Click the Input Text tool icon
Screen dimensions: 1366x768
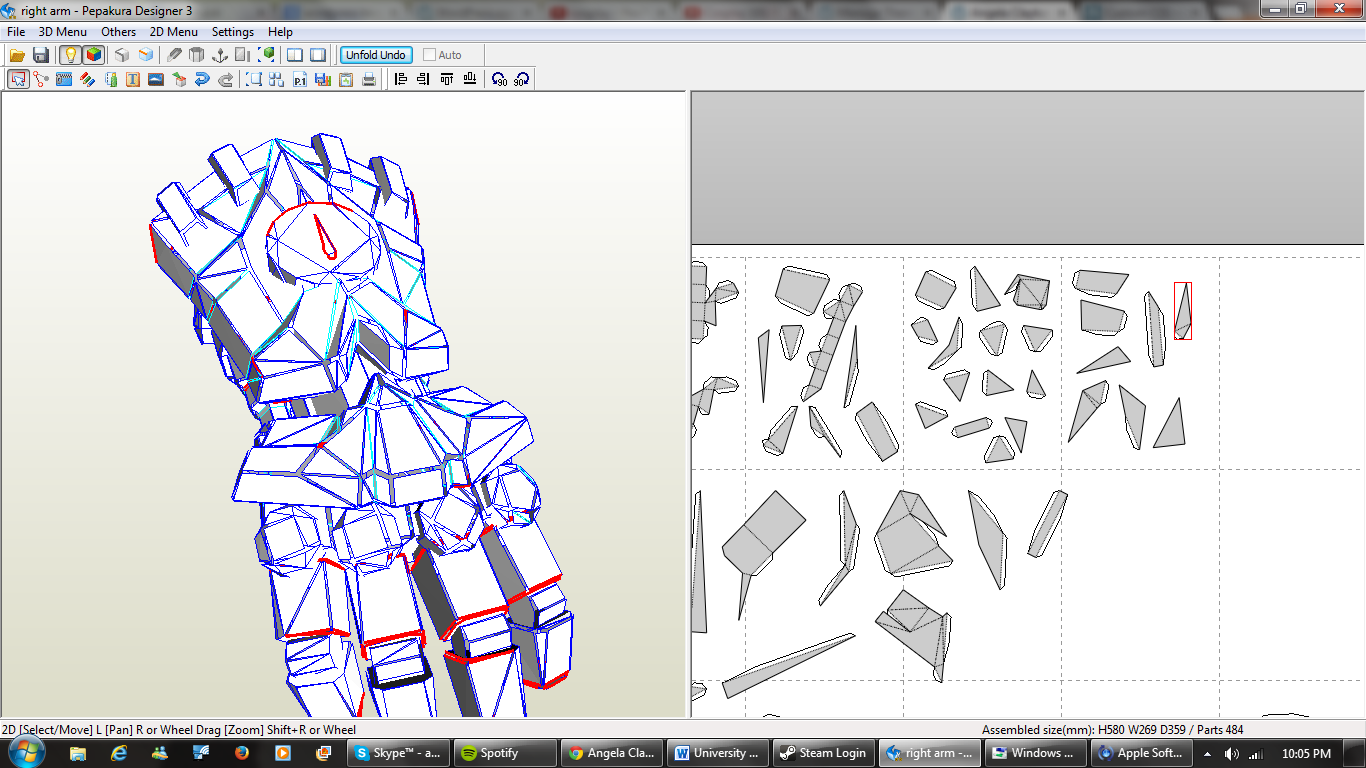133,80
